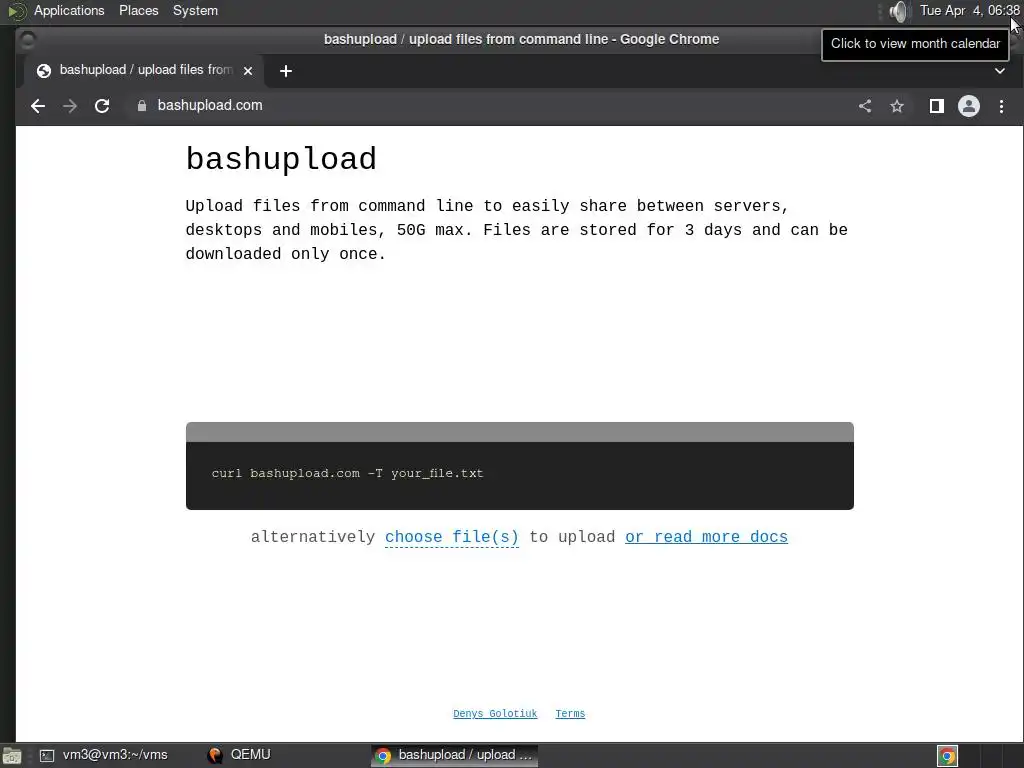Open the Chrome profile avatar

click(968, 106)
